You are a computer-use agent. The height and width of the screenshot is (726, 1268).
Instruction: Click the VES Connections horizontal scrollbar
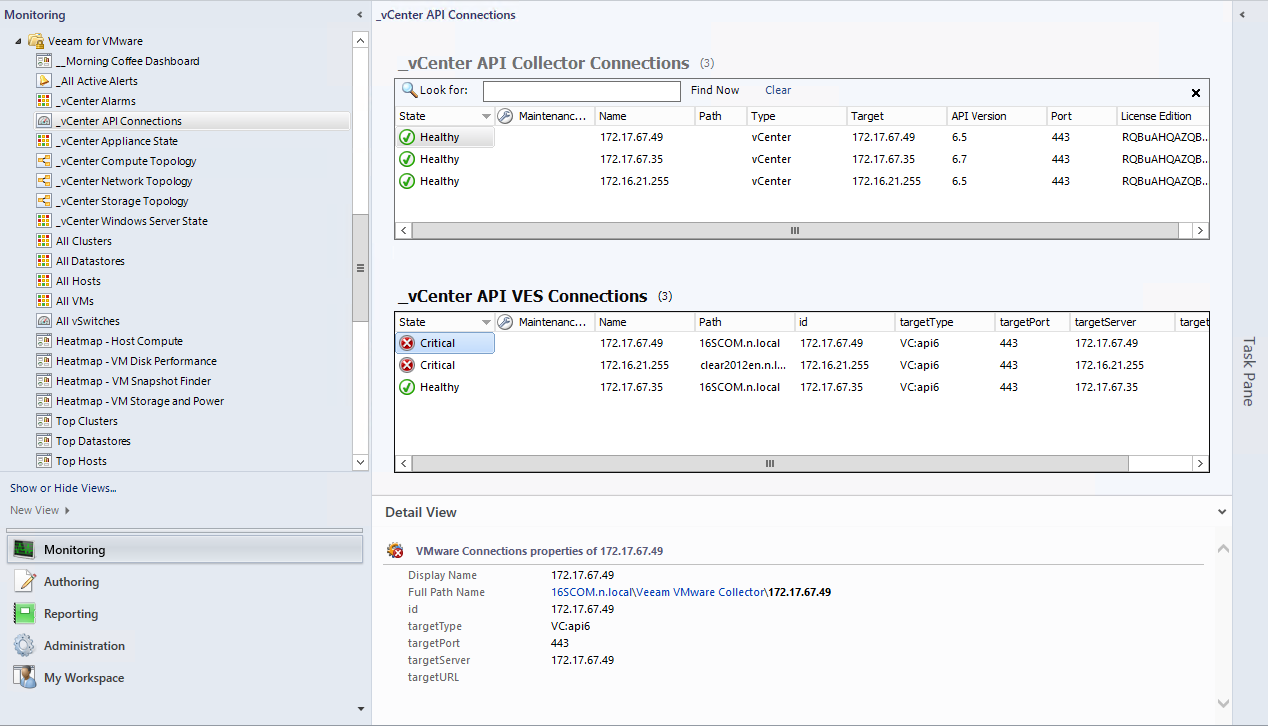(770, 464)
